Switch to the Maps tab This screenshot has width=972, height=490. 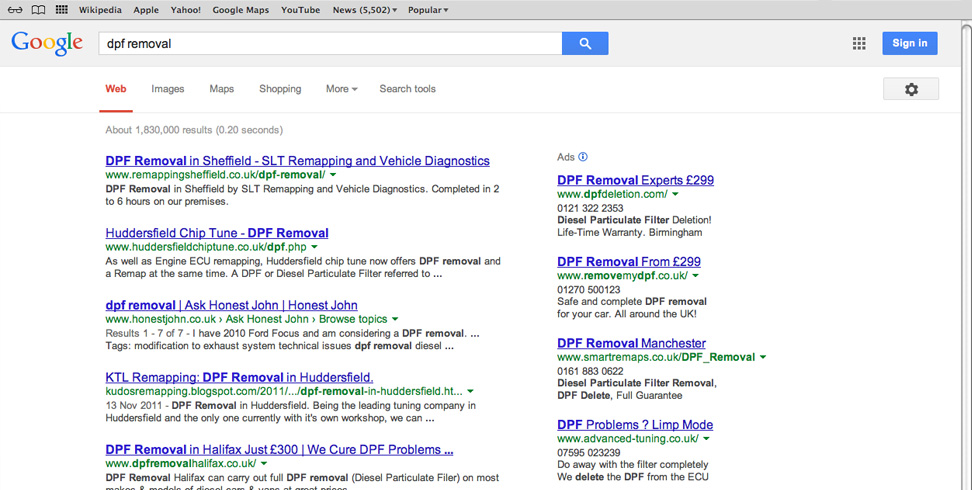pyautogui.click(x=221, y=89)
